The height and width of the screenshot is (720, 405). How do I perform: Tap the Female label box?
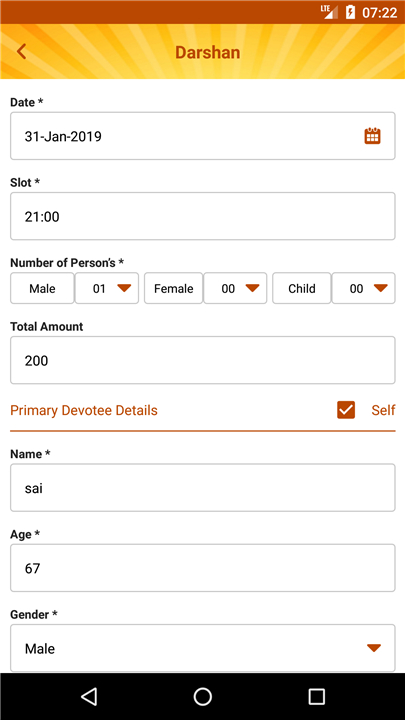[174, 288]
